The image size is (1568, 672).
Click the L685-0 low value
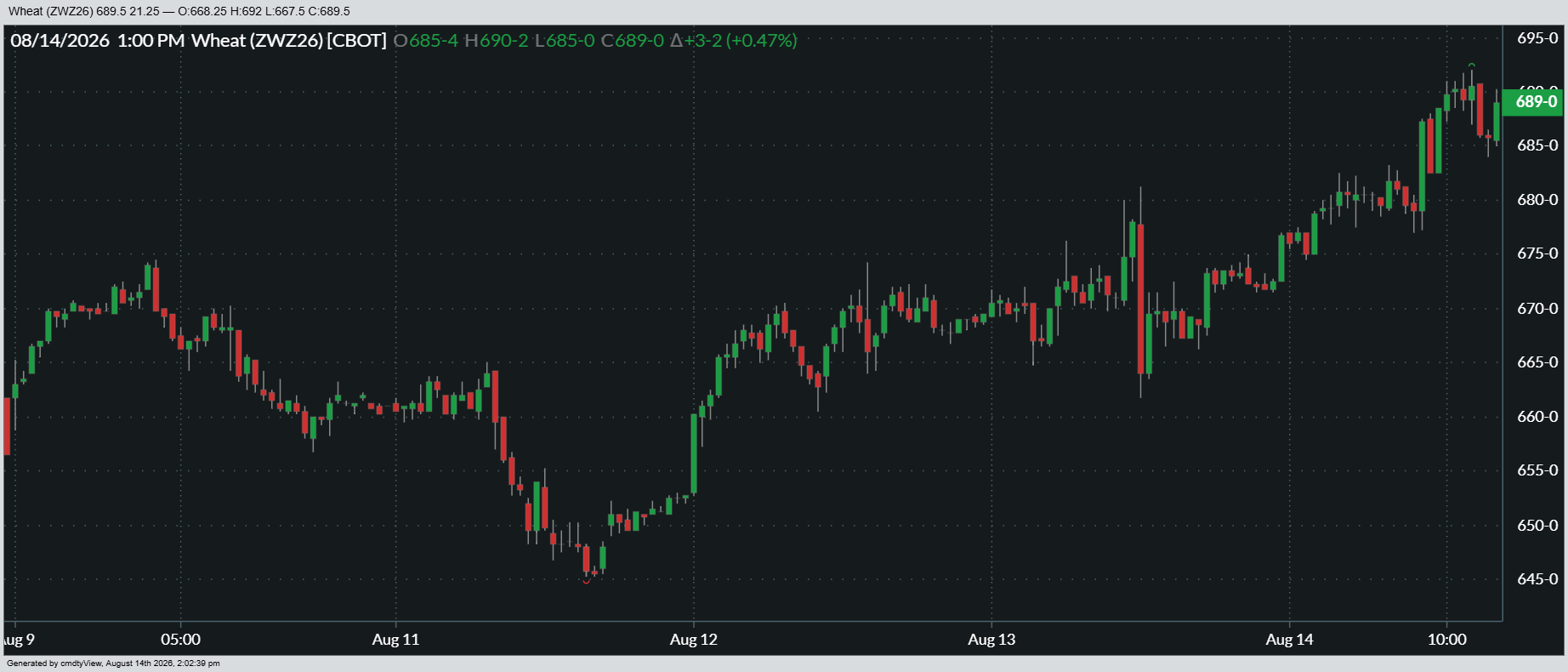[x=565, y=41]
